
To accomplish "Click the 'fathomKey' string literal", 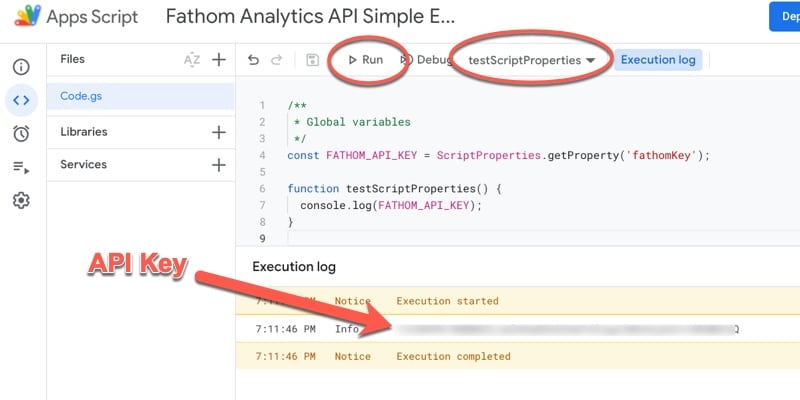I will click(x=664, y=155).
